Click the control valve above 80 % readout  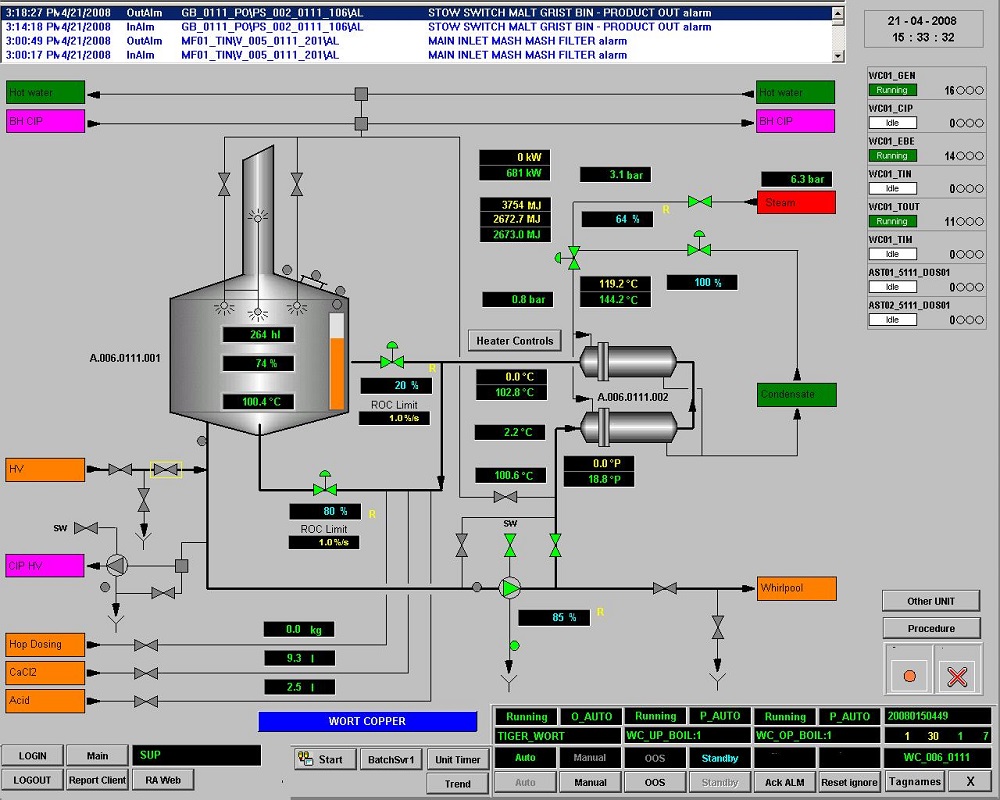pyautogui.click(x=323, y=488)
